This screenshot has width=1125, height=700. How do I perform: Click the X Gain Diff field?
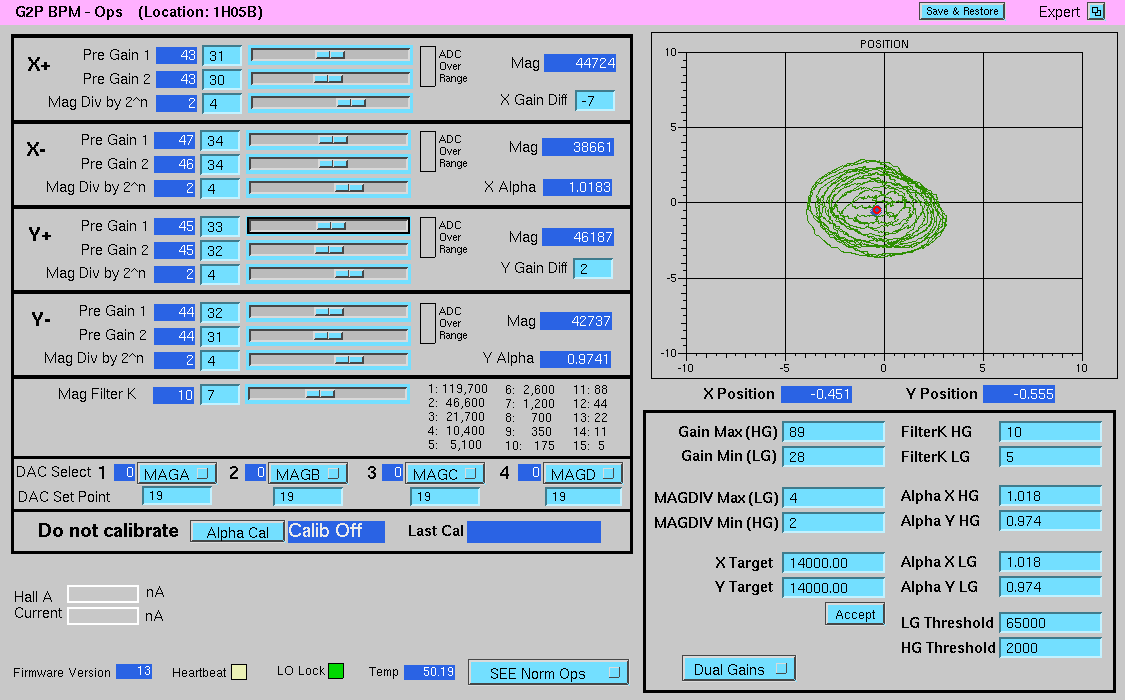tap(595, 100)
